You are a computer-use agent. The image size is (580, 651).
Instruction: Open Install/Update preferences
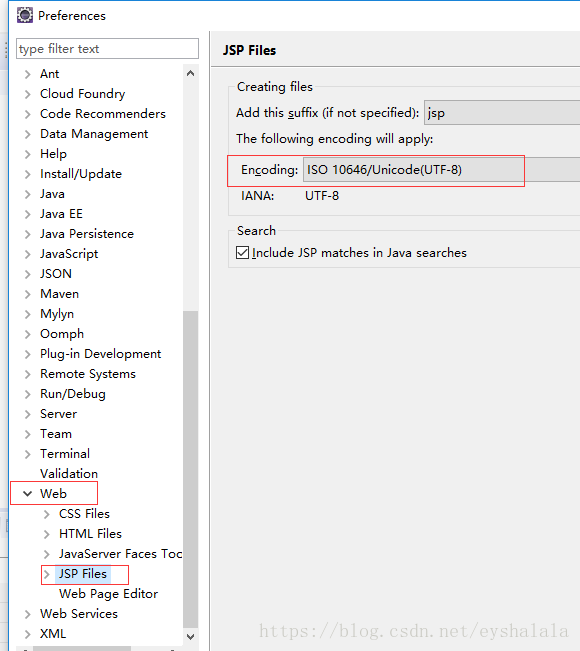click(81, 174)
